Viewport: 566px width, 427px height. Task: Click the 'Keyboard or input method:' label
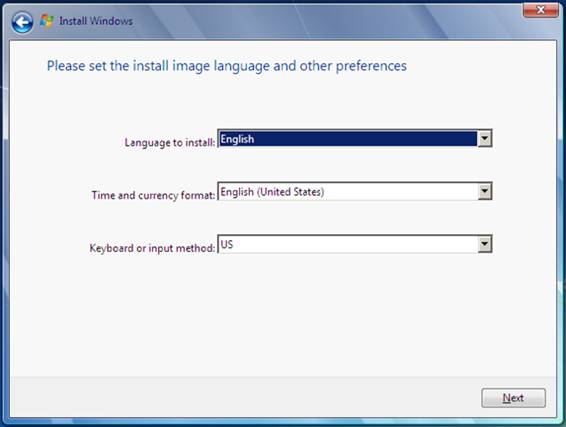(152, 248)
